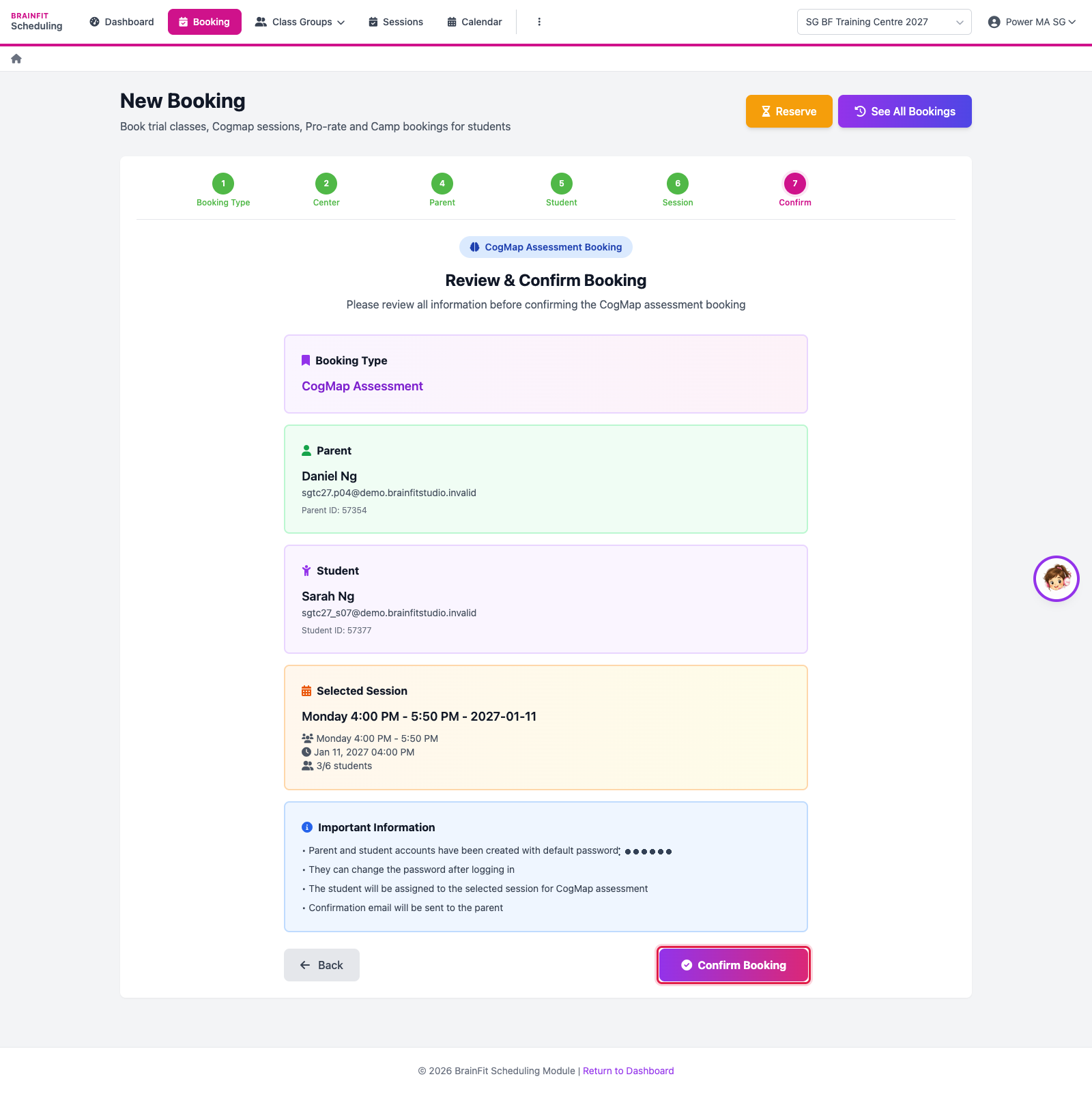Go to the Dashboard menu item
The width and height of the screenshot is (1092, 1094).
point(122,22)
